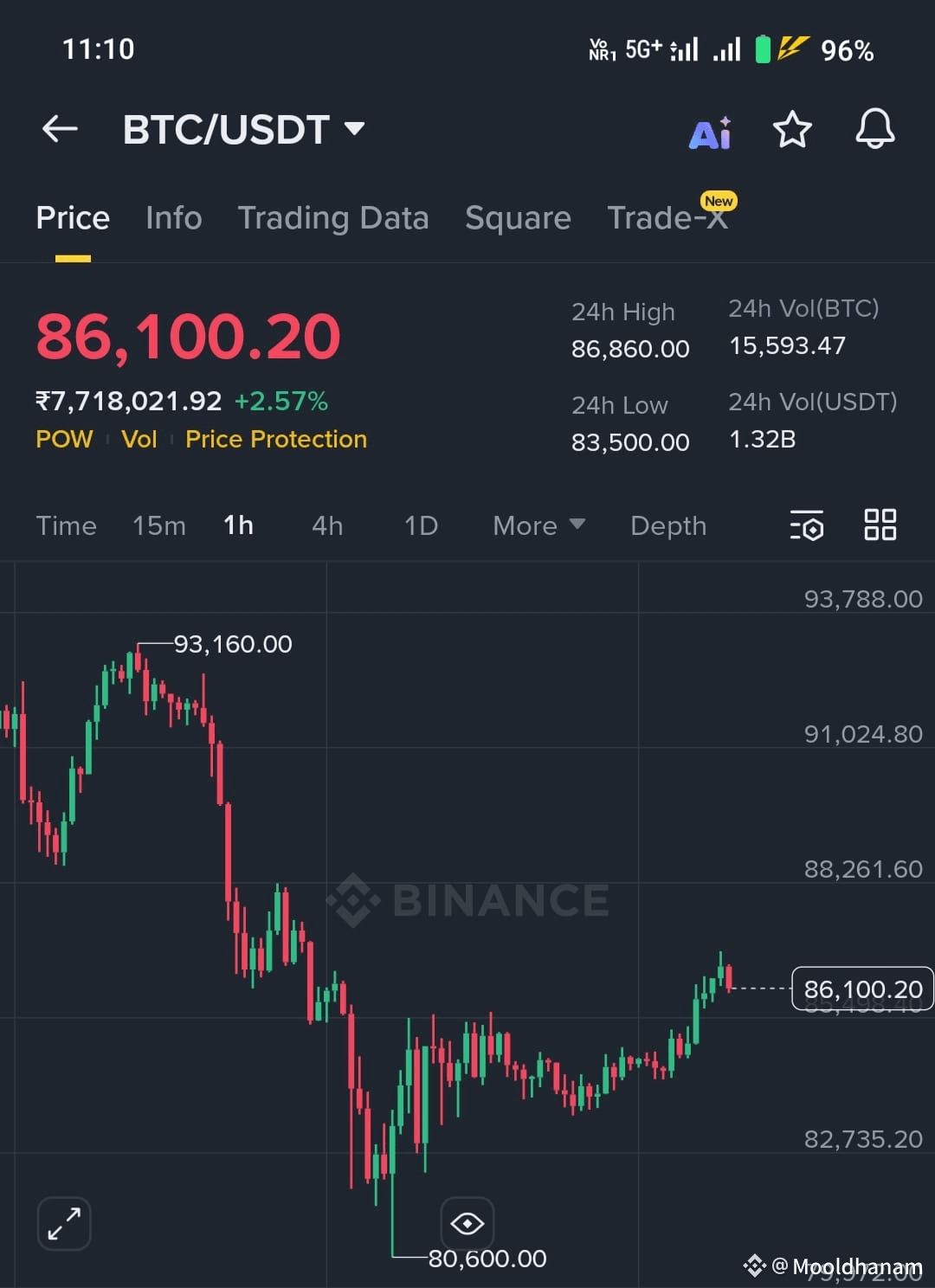Open the Trading Data tab
The height and width of the screenshot is (1288, 935).
333,218
